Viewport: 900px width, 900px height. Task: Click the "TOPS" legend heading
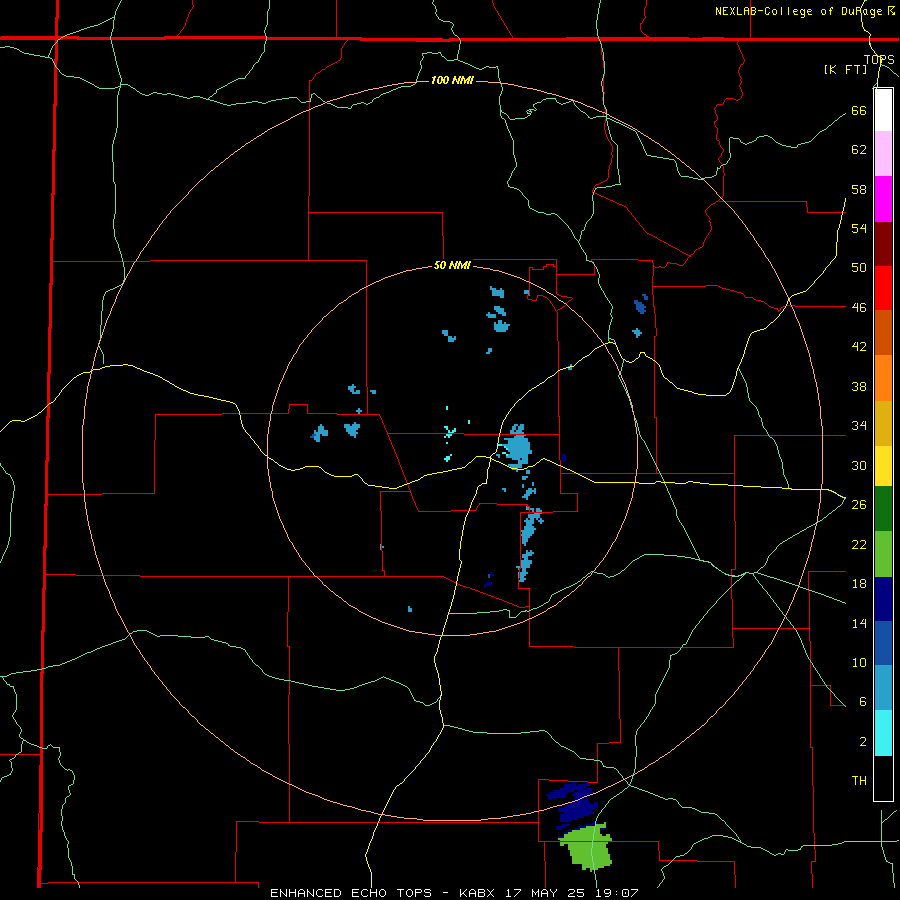coord(879,59)
